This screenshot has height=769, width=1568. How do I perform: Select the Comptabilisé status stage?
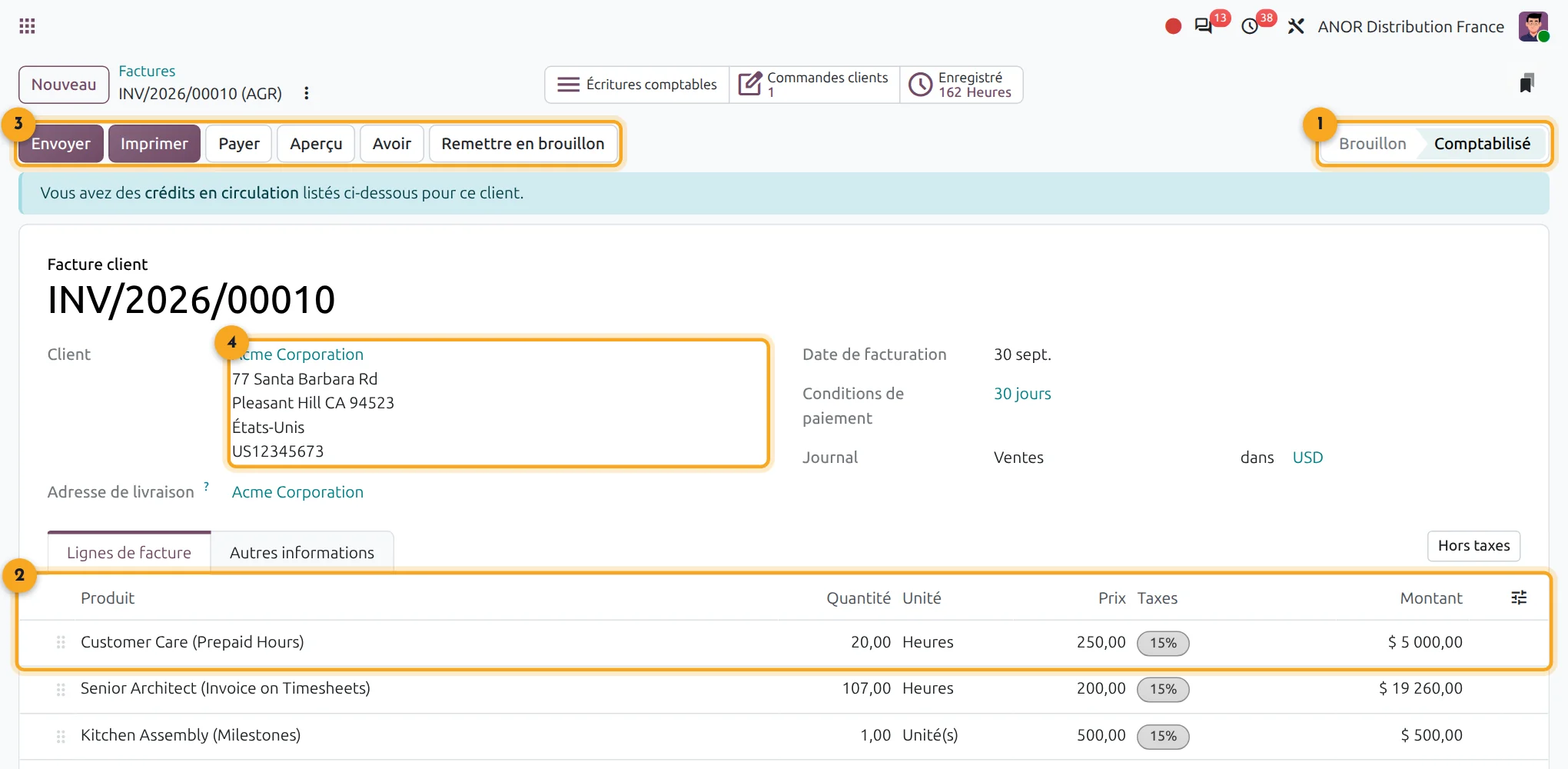click(1482, 144)
